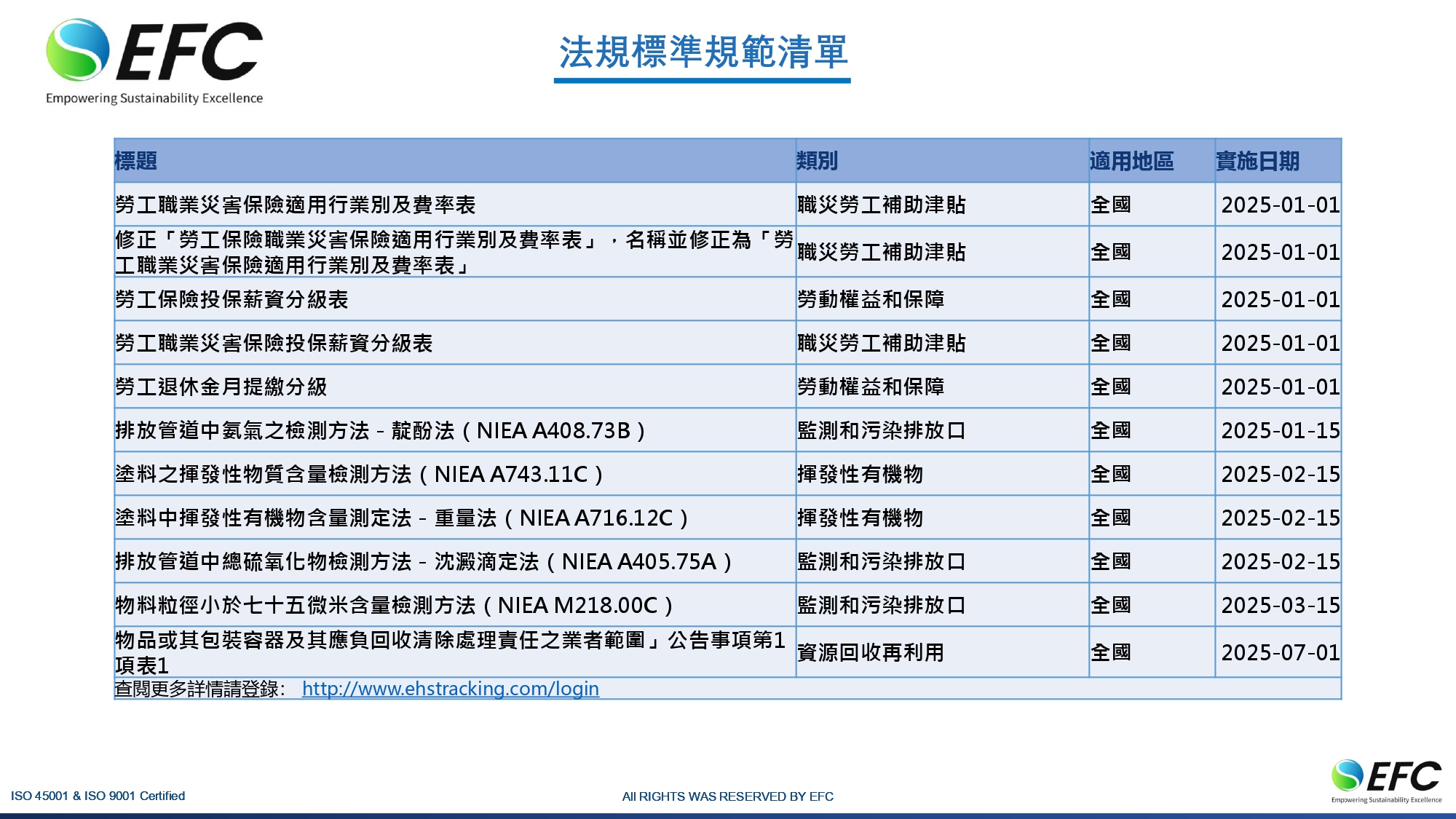Select row 勞工退休金月提繳分級
The image size is (1456, 819).
728,387
